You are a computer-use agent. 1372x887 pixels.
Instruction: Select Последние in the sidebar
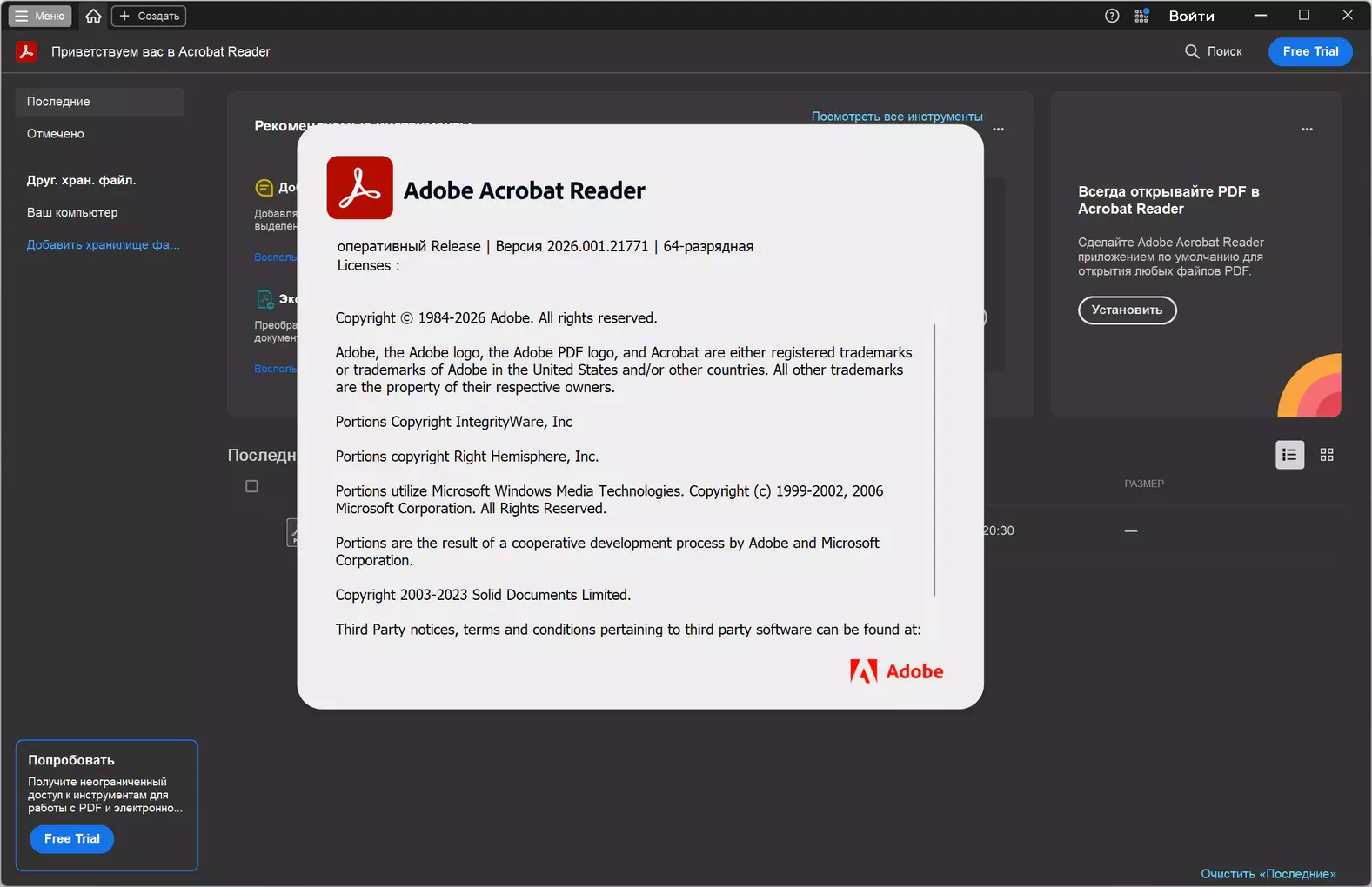point(99,102)
